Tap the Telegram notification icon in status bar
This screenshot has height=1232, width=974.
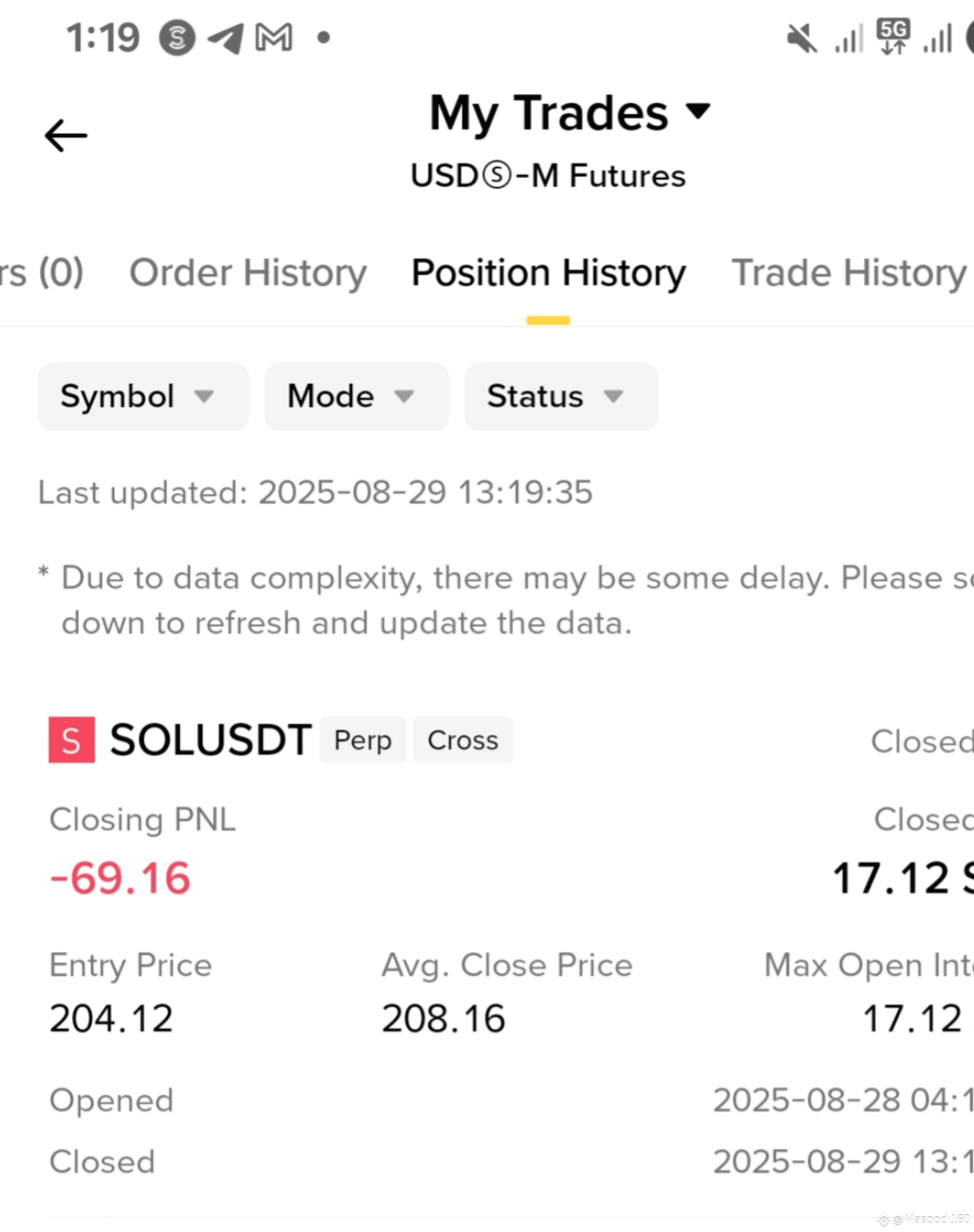click(x=225, y=38)
